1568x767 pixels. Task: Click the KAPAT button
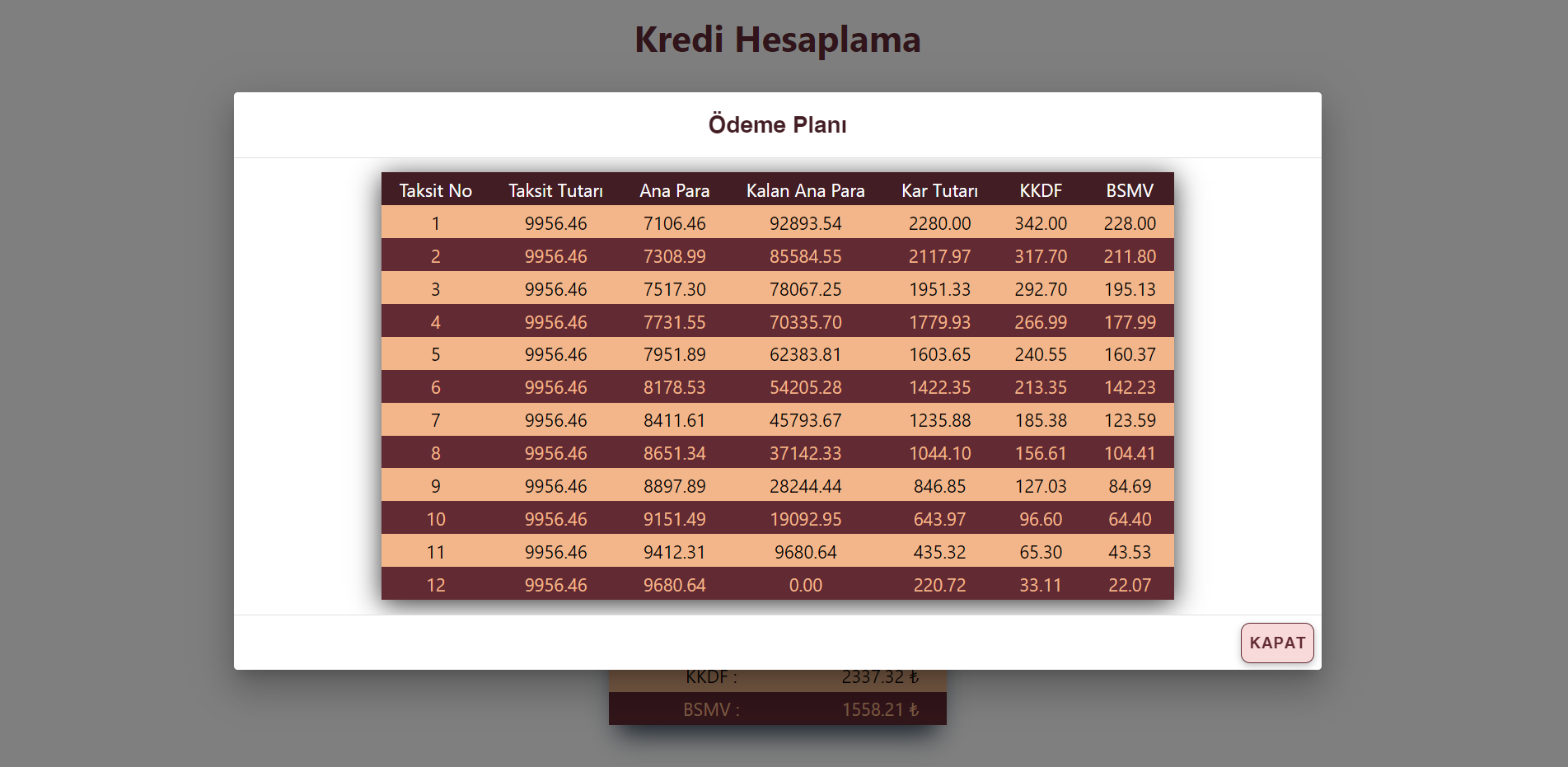pyautogui.click(x=1276, y=643)
